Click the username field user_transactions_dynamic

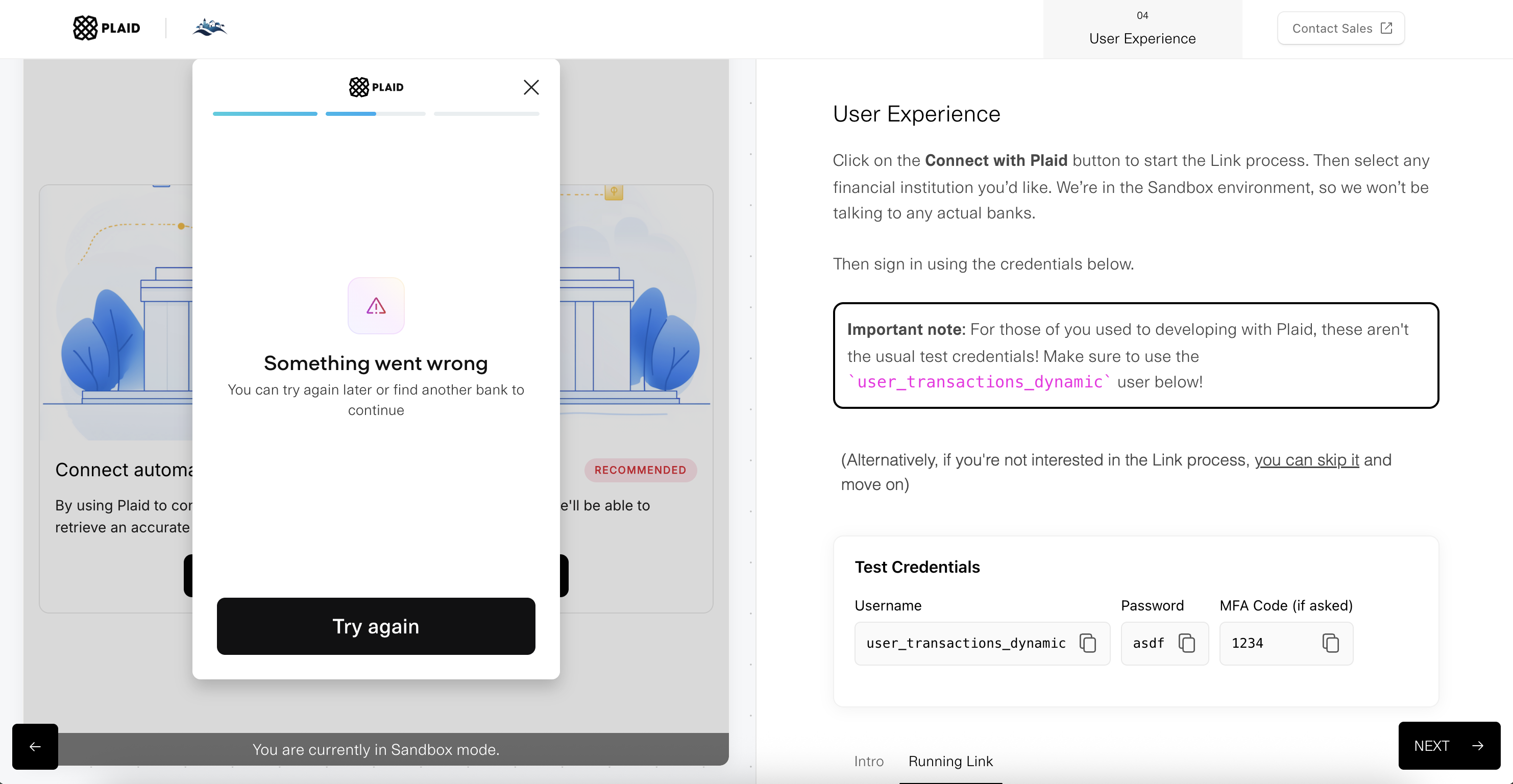pos(982,644)
